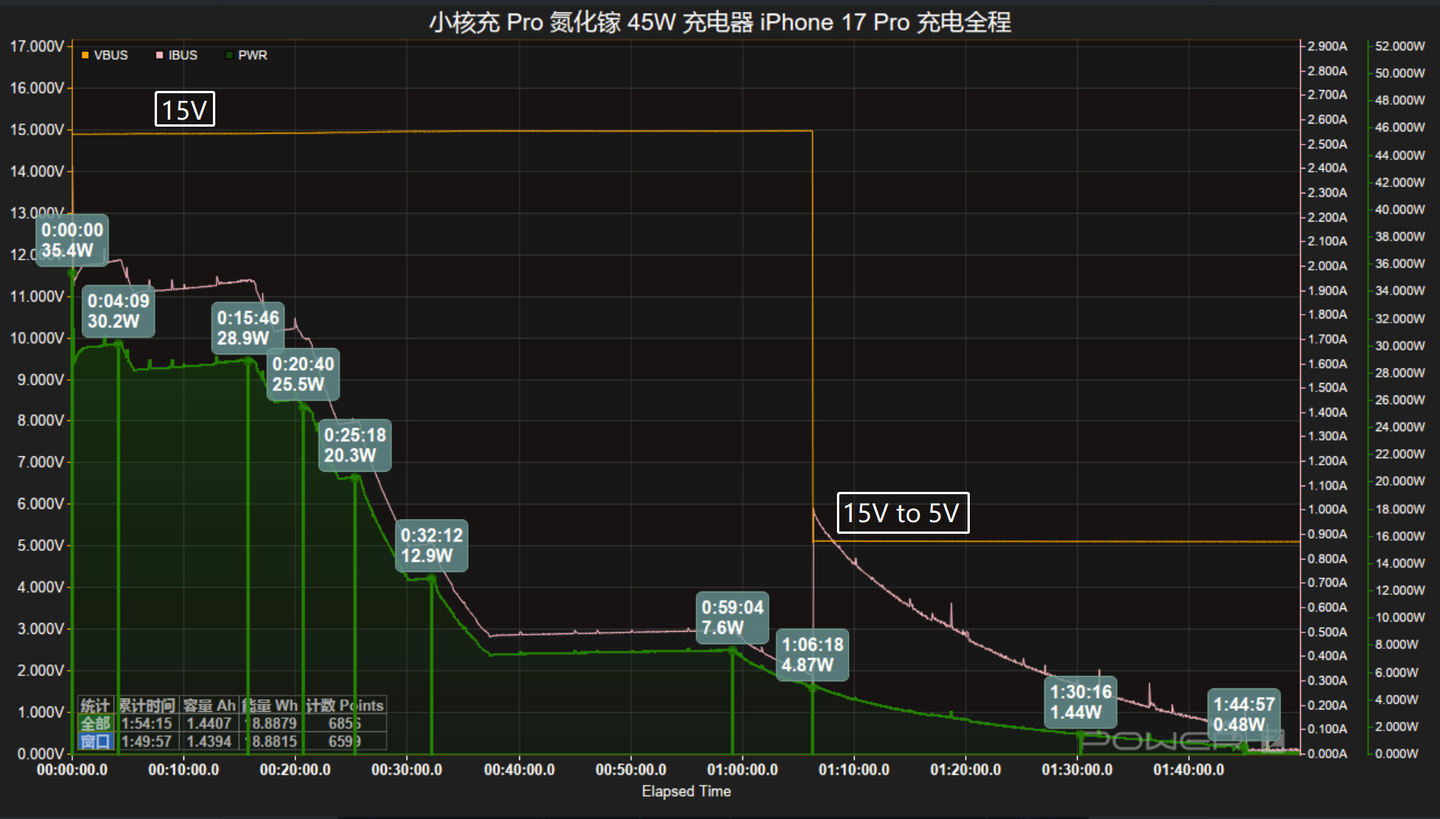Select the 0:00:00 35.4W data marker label
This screenshot has height=819, width=1440.
pyautogui.click(x=72, y=240)
